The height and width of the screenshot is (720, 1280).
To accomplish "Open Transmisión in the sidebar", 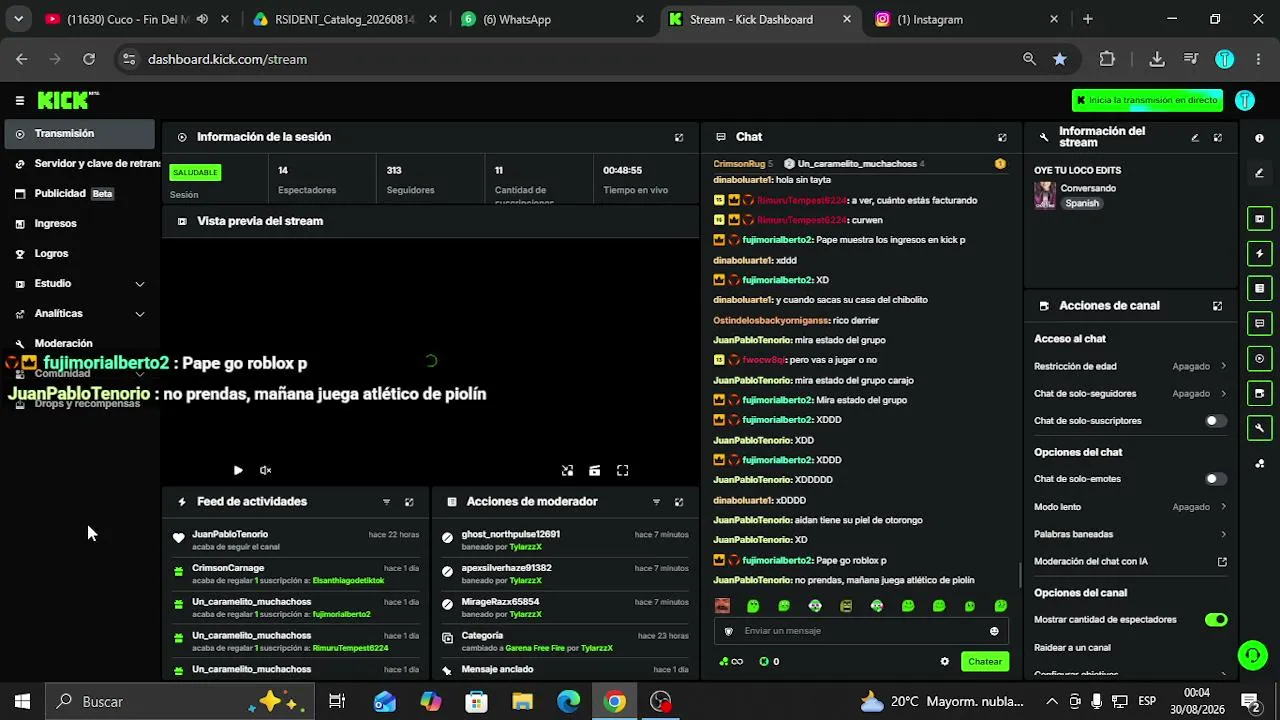I will [x=80, y=134].
